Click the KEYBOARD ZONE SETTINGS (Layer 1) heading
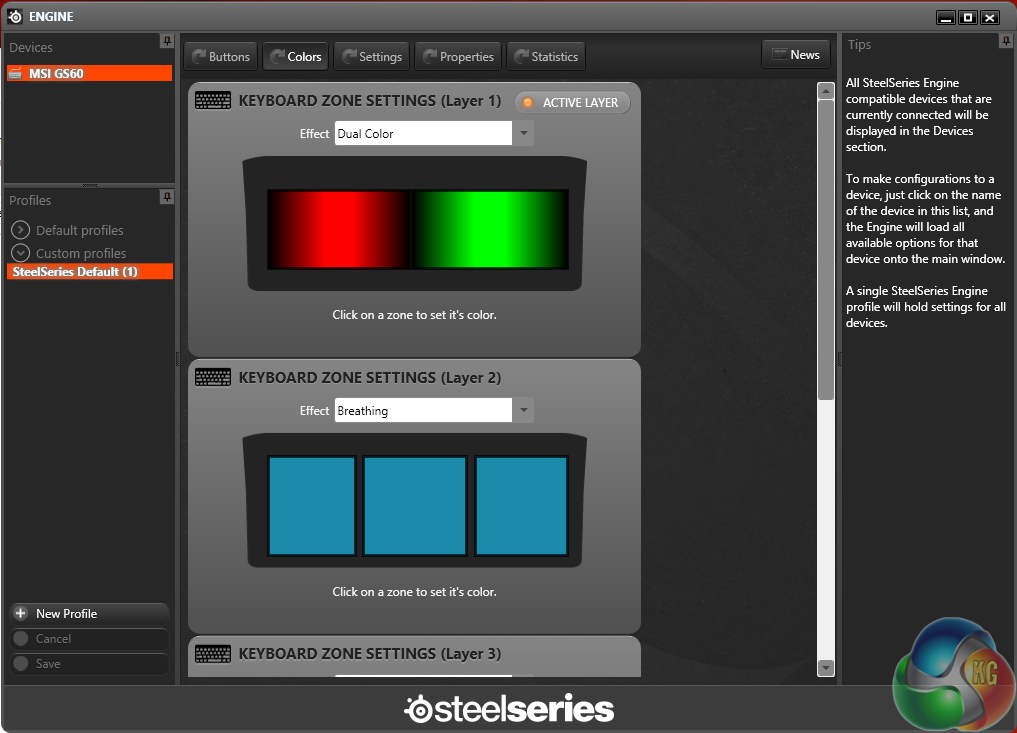This screenshot has width=1017, height=733. tap(370, 101)
